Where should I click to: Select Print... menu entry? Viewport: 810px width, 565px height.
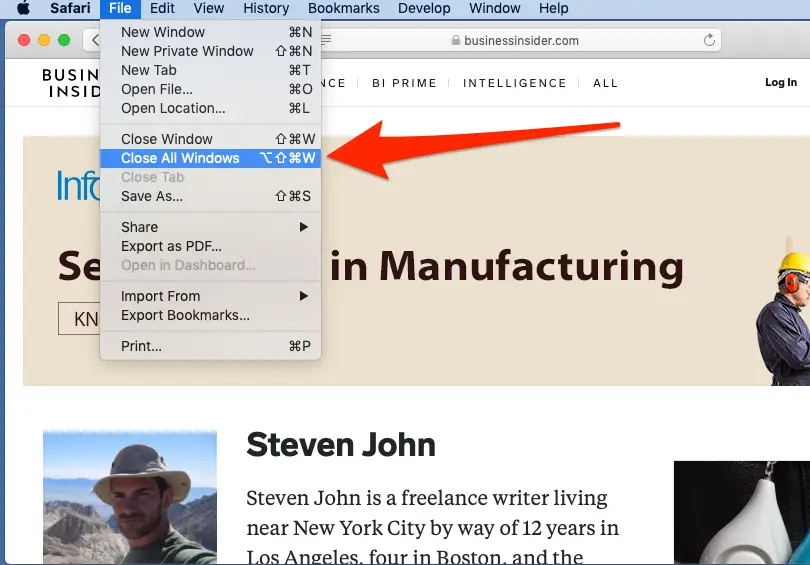pyautogui.click(x=210, y=346)
